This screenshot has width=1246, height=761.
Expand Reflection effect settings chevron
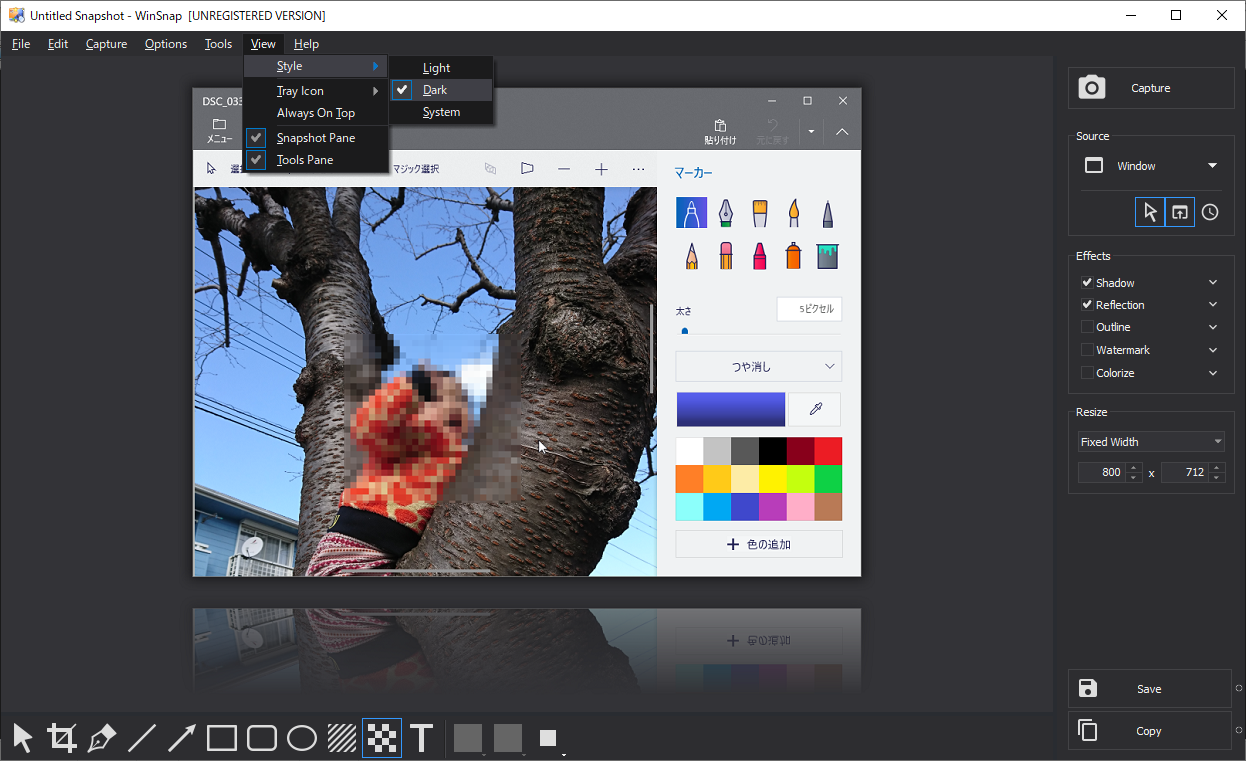[x=1213, y=305]
